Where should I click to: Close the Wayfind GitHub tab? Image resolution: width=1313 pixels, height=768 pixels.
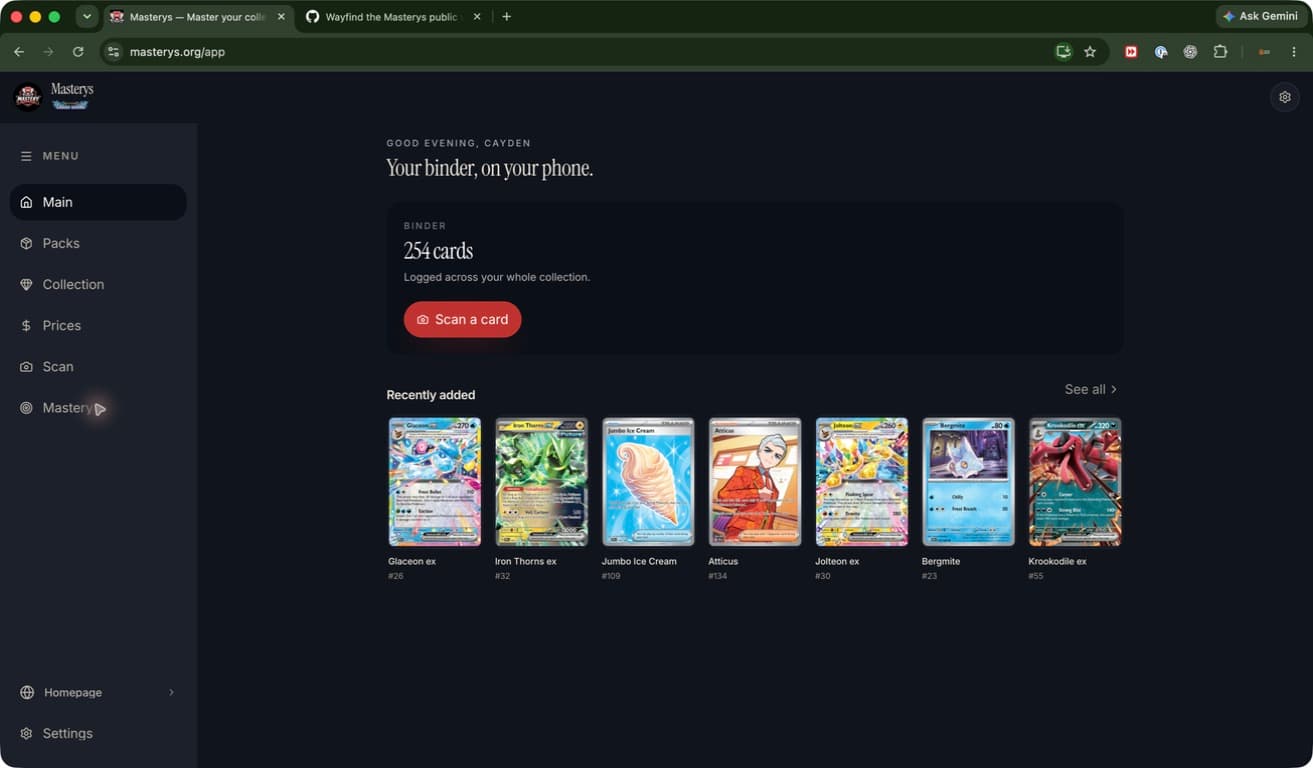(x=476, y=17)
